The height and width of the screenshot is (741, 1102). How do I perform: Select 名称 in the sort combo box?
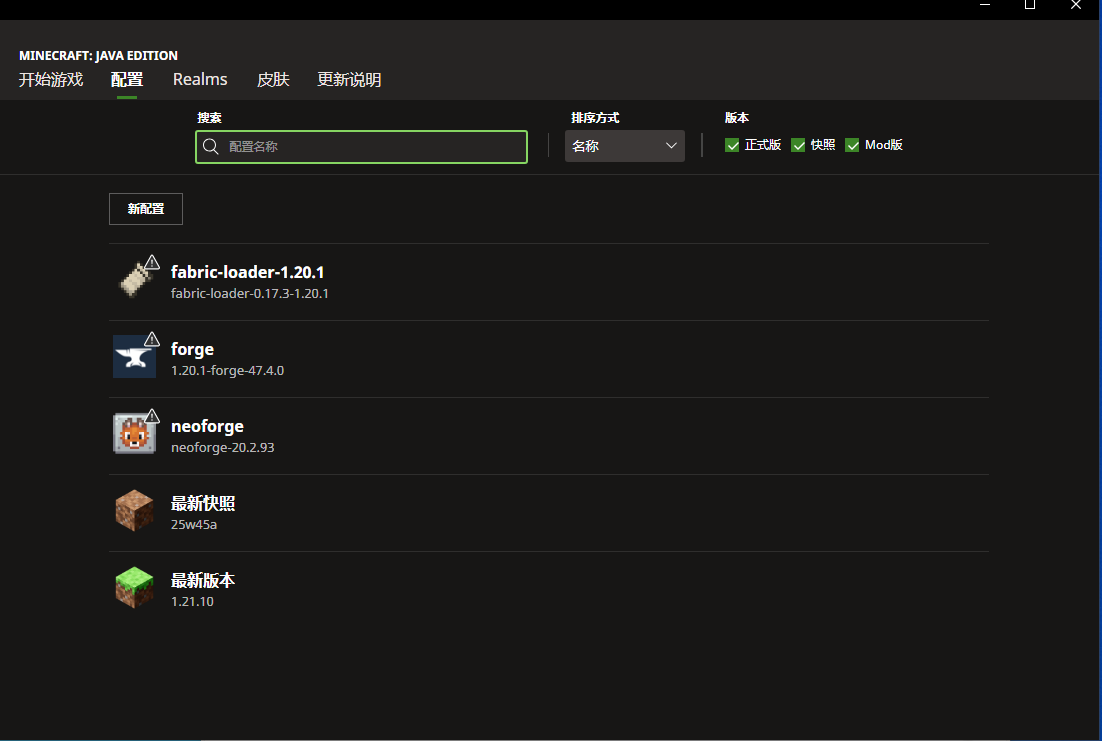600,146
